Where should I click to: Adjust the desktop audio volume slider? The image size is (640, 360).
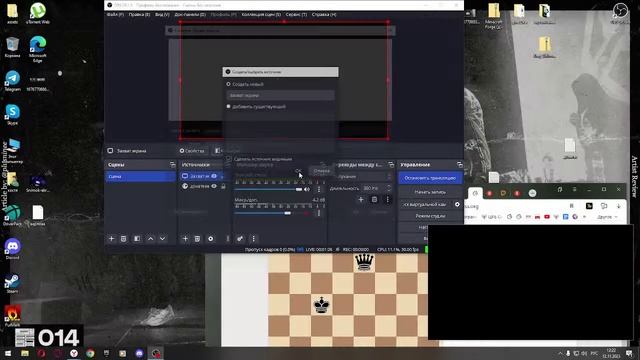click(269, 189)
